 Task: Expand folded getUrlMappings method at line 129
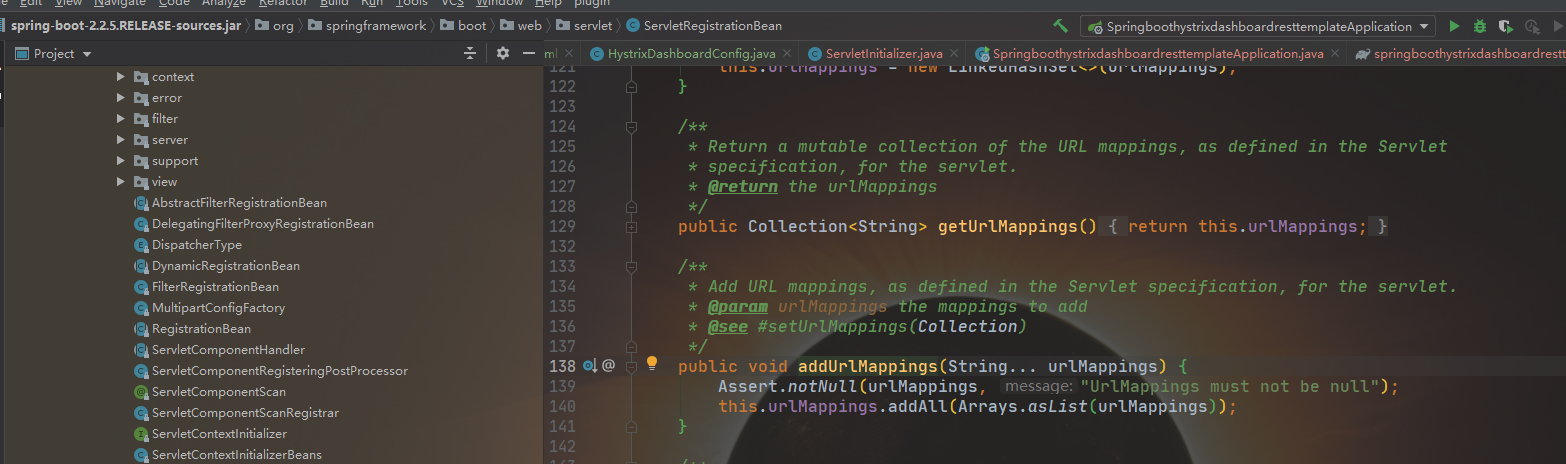point(631,227)
